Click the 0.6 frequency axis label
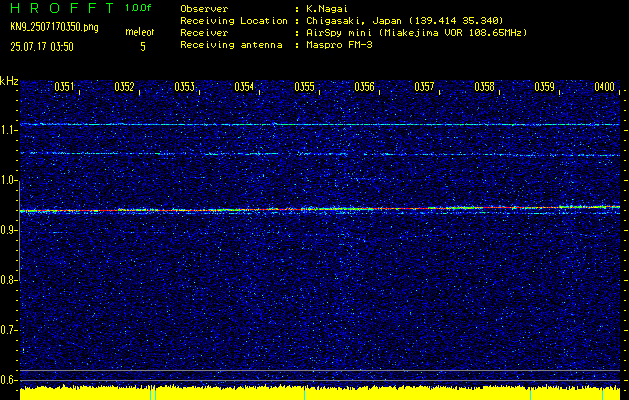Screen dimensions: 629x400 pyautogui.click(x=7, y=380)
